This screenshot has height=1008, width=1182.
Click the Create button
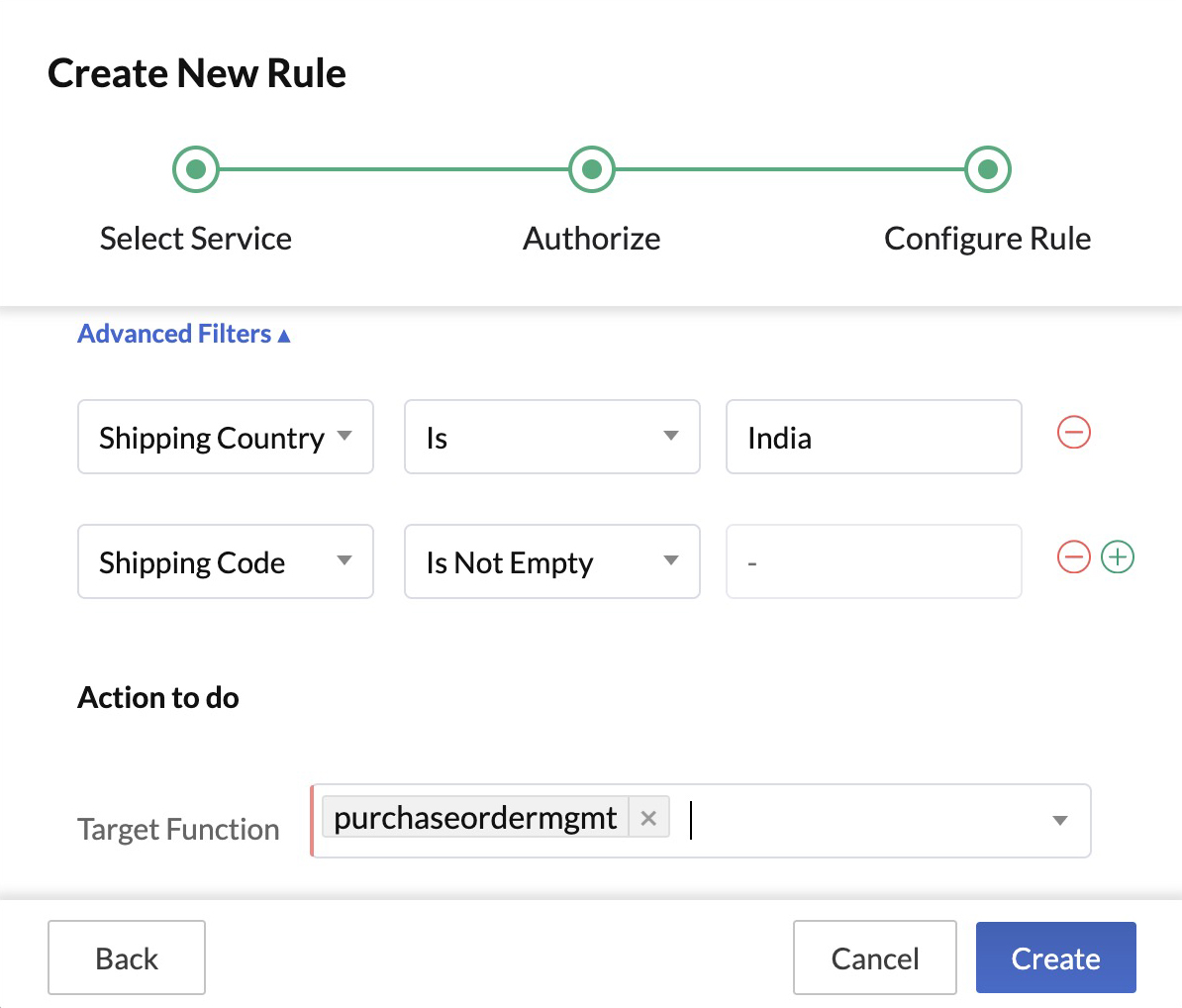tap(1055, 958)
